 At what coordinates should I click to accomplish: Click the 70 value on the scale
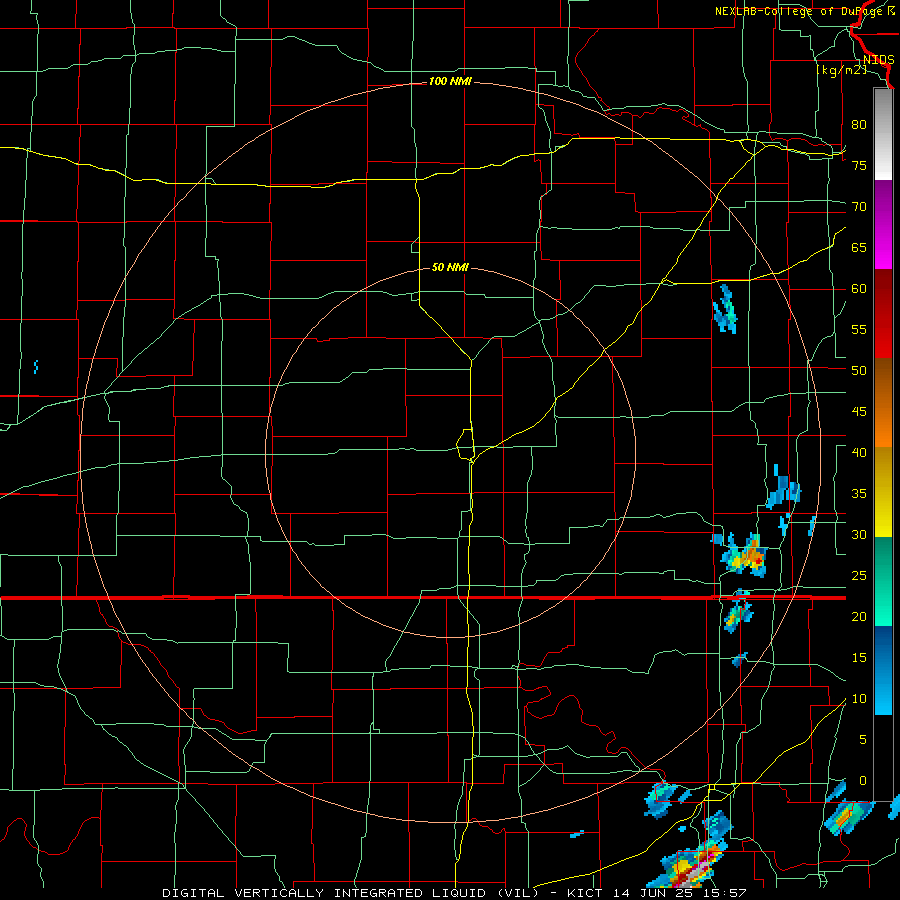(859, 207)
